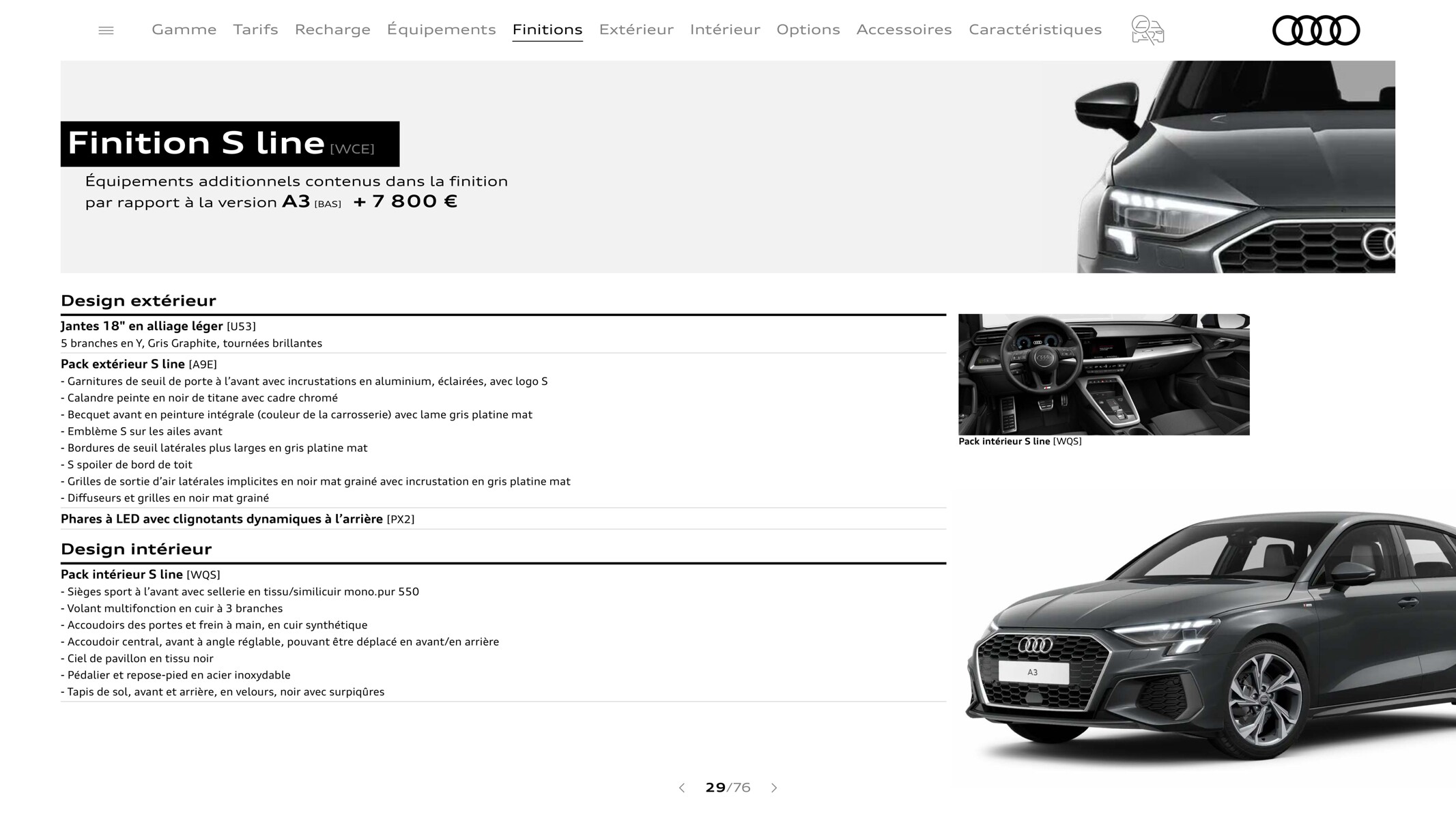Open the Caractéristiques tab
Image resolution: width=1456 pixels, height=819 pixels.
[x=1035, y=29]
